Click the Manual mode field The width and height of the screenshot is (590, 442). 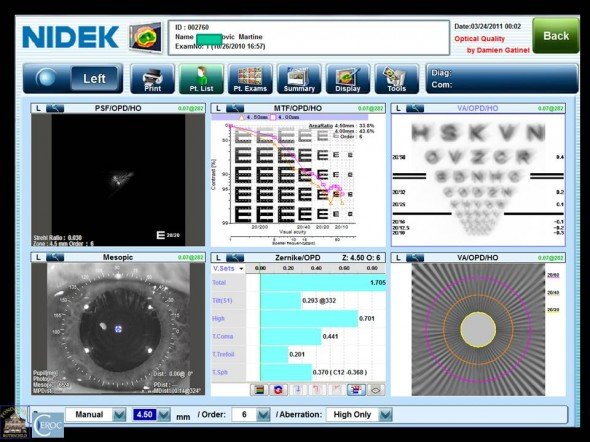click(x=89, y=415)
